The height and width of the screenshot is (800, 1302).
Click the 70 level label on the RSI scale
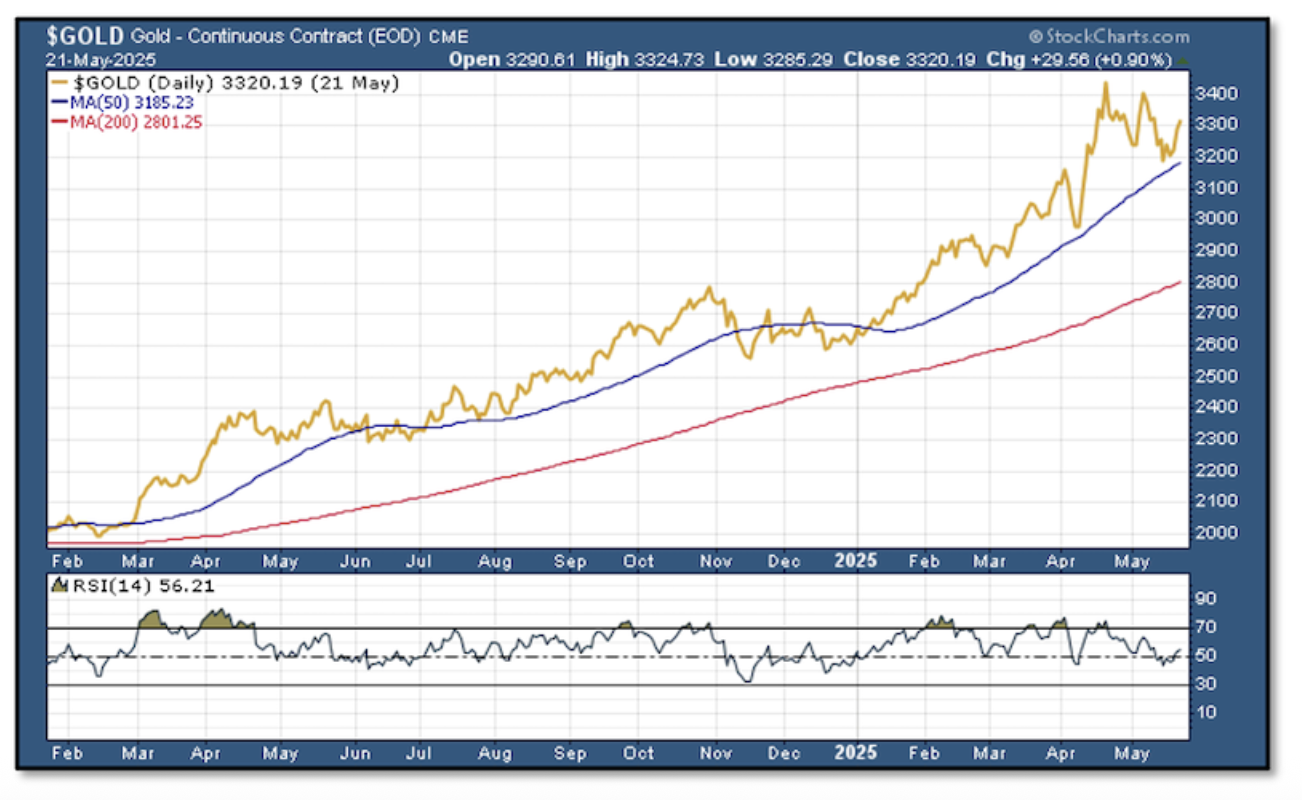[1204, 627]
